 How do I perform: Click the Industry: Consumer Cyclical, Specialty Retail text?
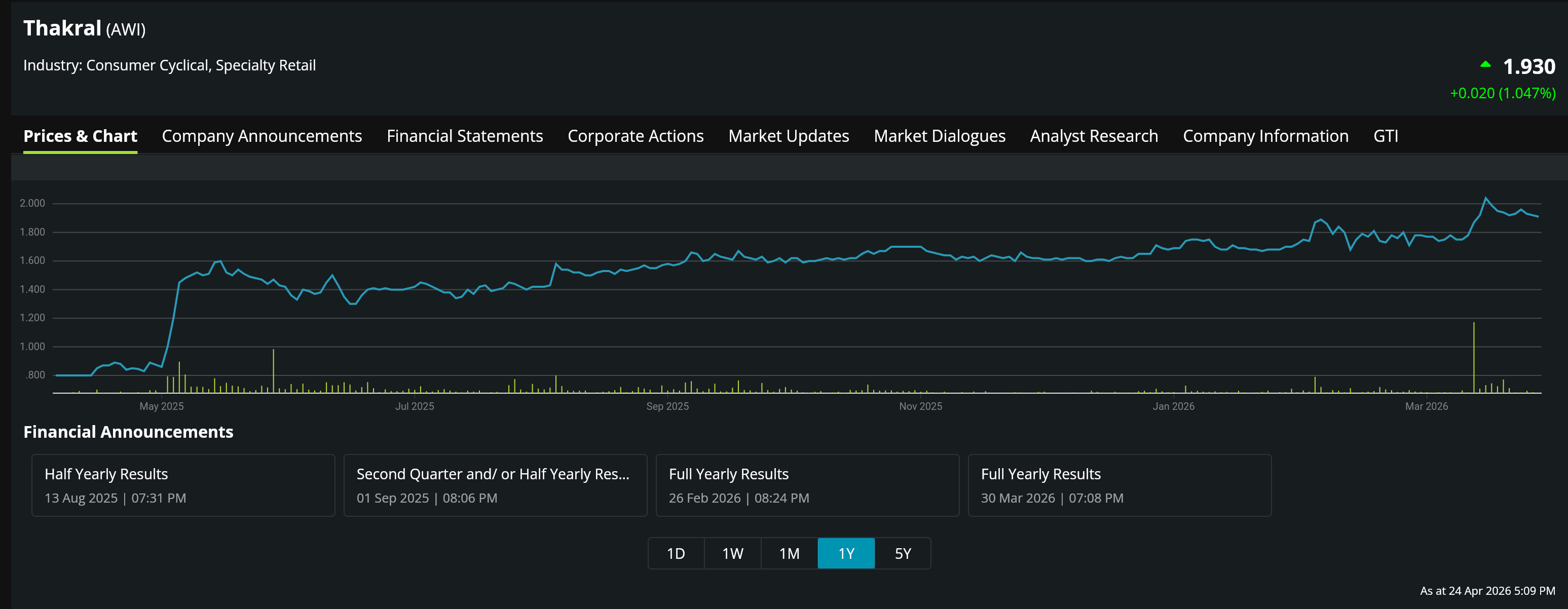point(169,65)
